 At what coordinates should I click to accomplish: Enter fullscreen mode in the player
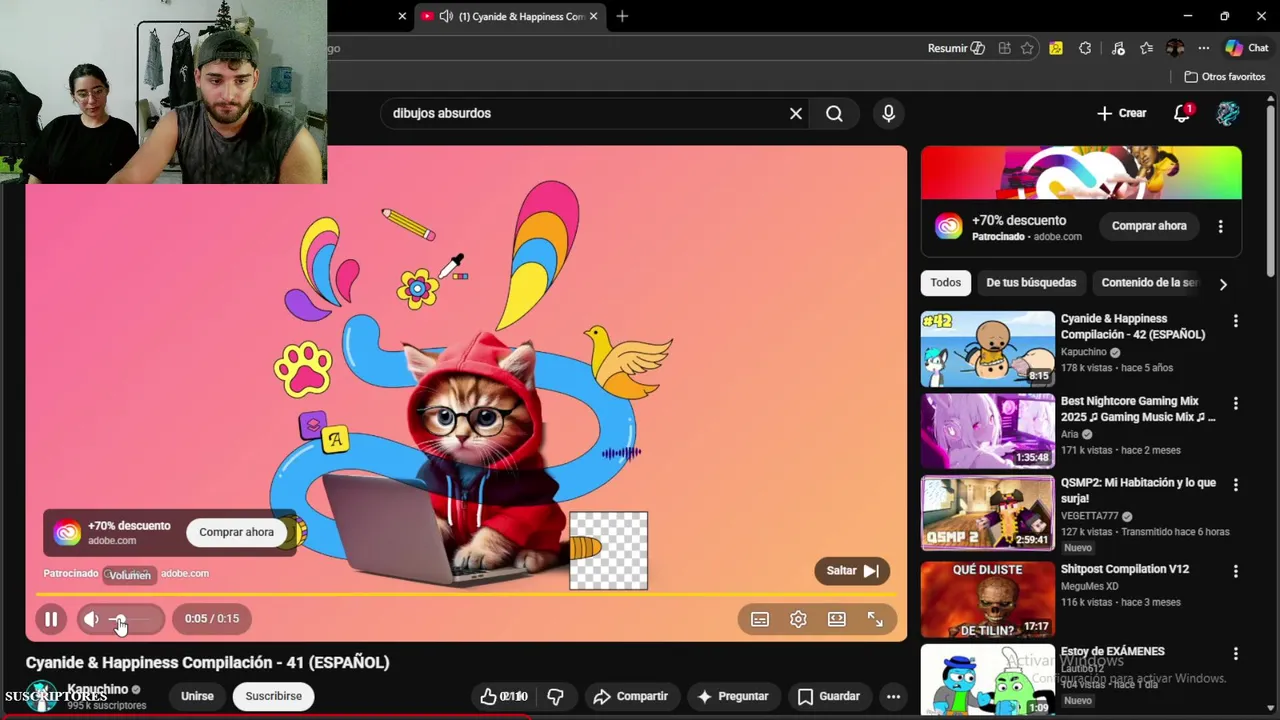click(x=875, y=620)
